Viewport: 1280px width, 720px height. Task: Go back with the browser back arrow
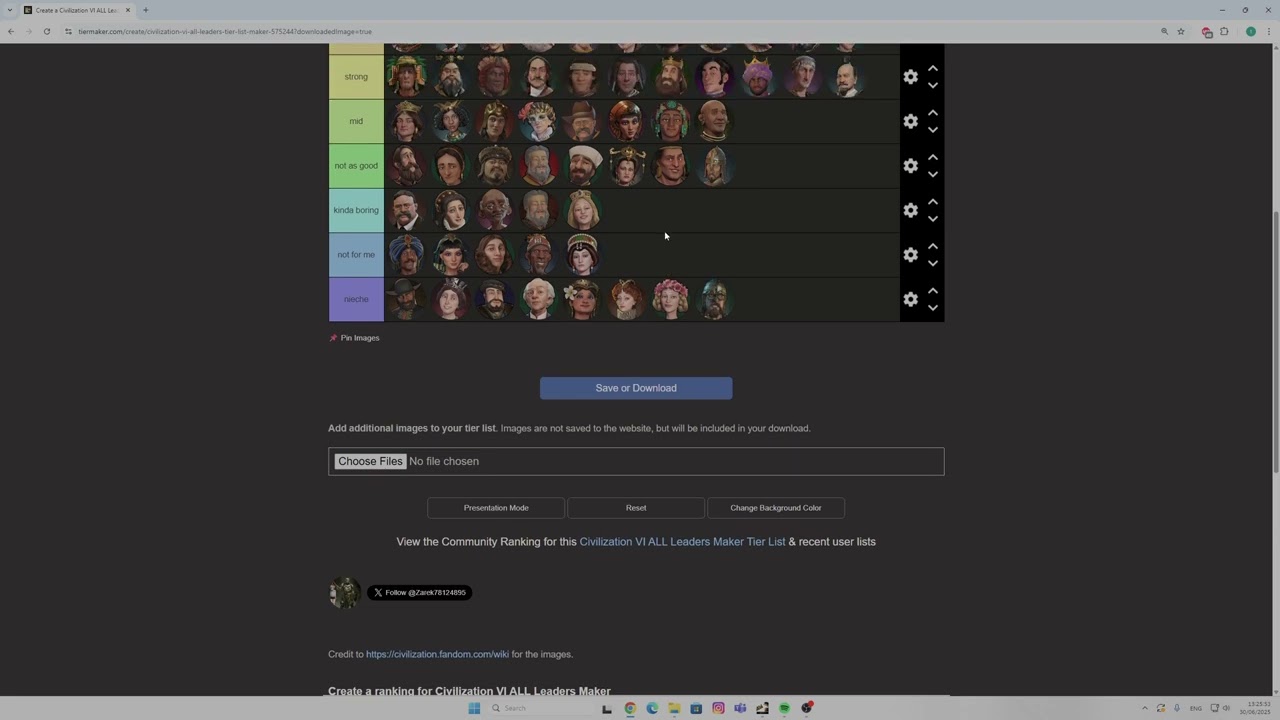click(11, 32)
